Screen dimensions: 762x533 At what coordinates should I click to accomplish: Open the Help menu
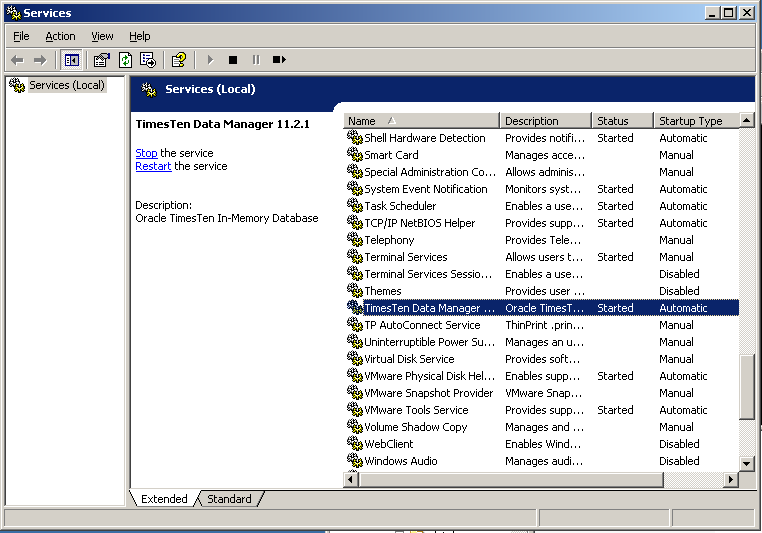click(139, 36)
